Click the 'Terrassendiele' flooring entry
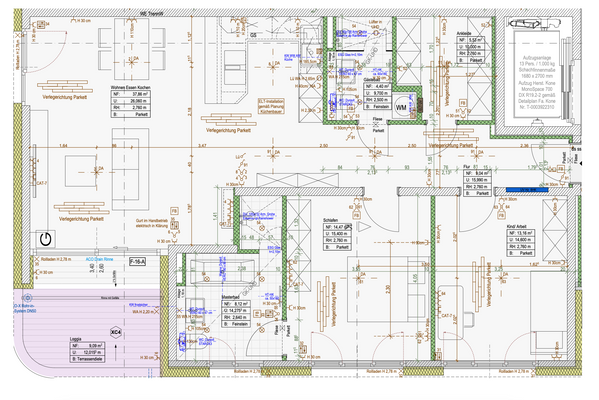The height and width of the screenshot is (400, 599). tap(90, 359)
